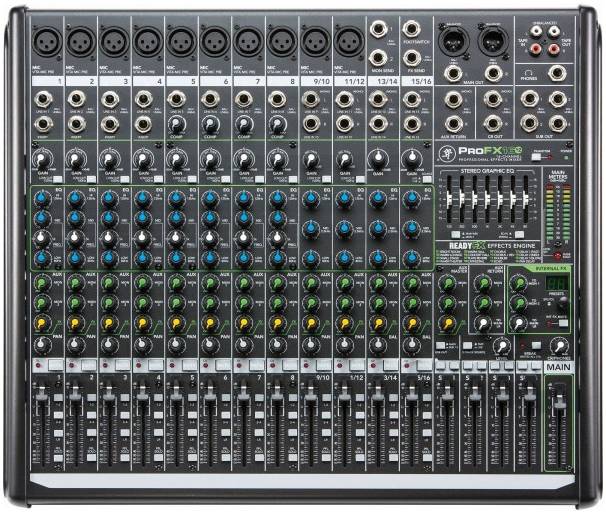Click the FOOTSWITCH jack
Image resolution: width=606 pixels, height=514 pixels.
[x=412, y=29]
